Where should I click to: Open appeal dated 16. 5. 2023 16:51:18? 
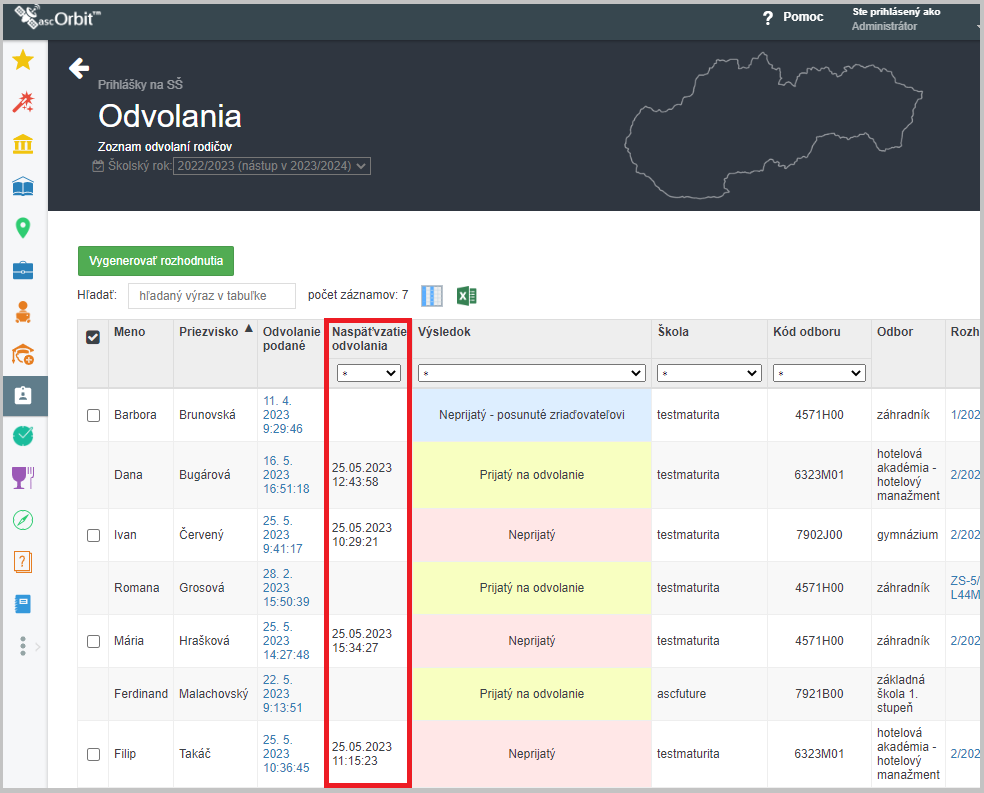286,475
